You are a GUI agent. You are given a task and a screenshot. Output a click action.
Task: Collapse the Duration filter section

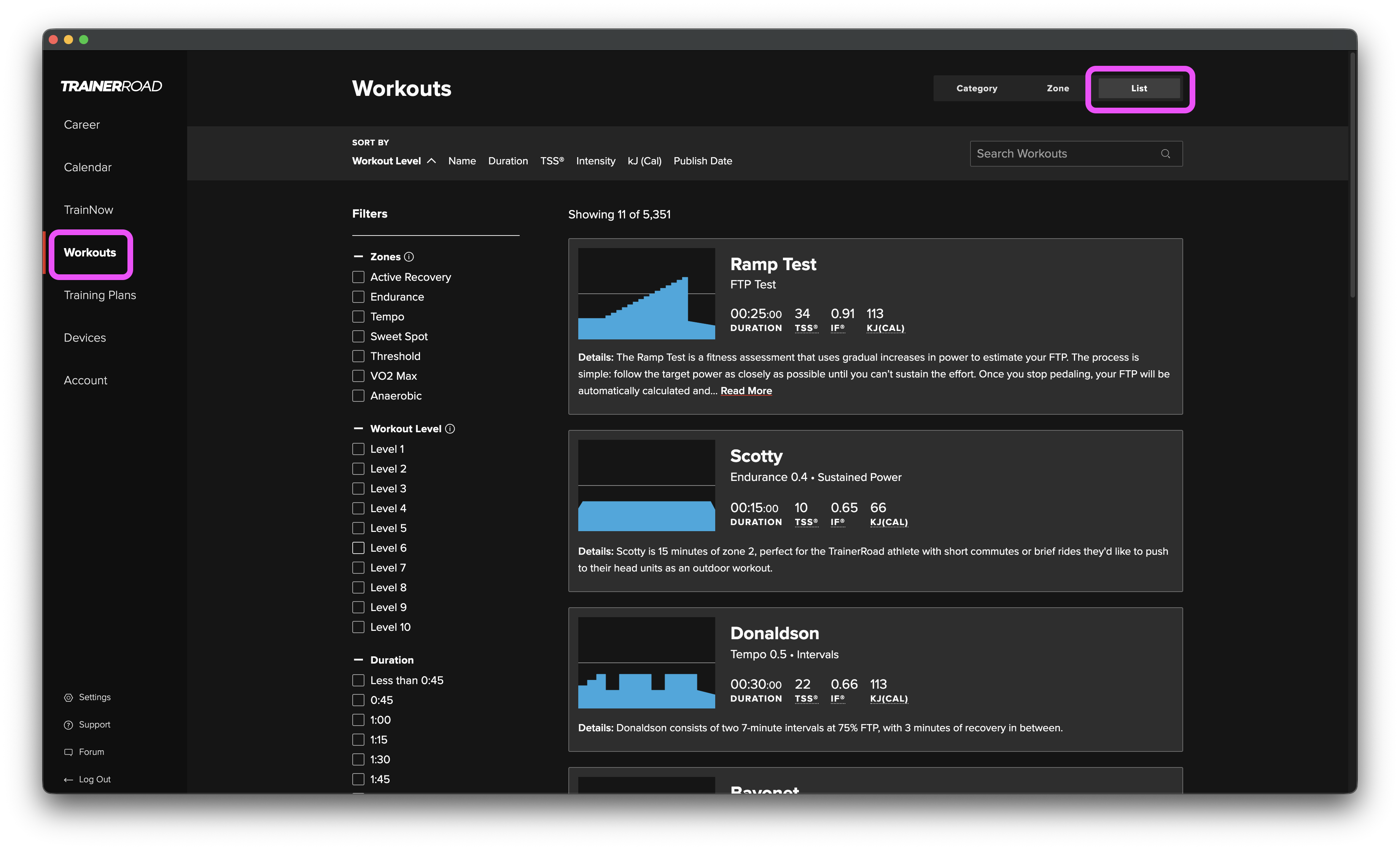[x=358, y=660]
